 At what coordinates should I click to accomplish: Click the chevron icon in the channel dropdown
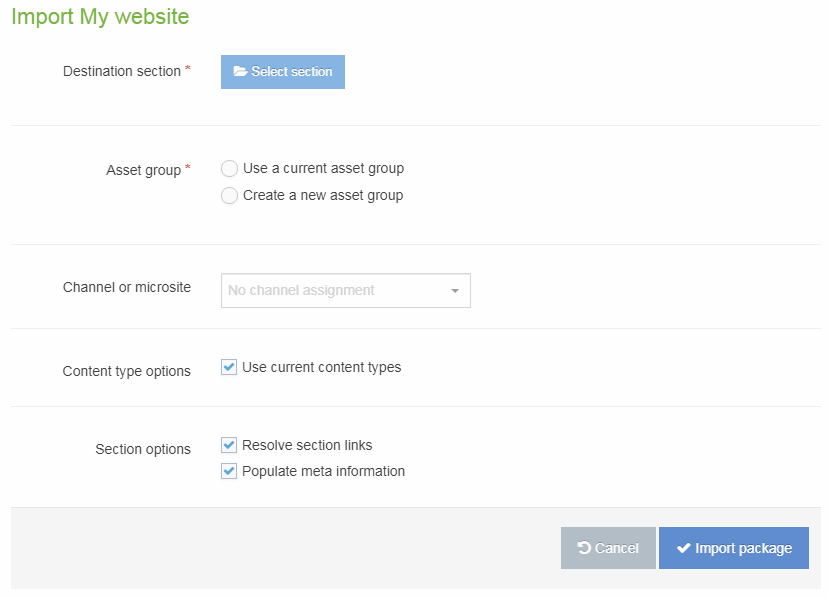tap(456, 290)
